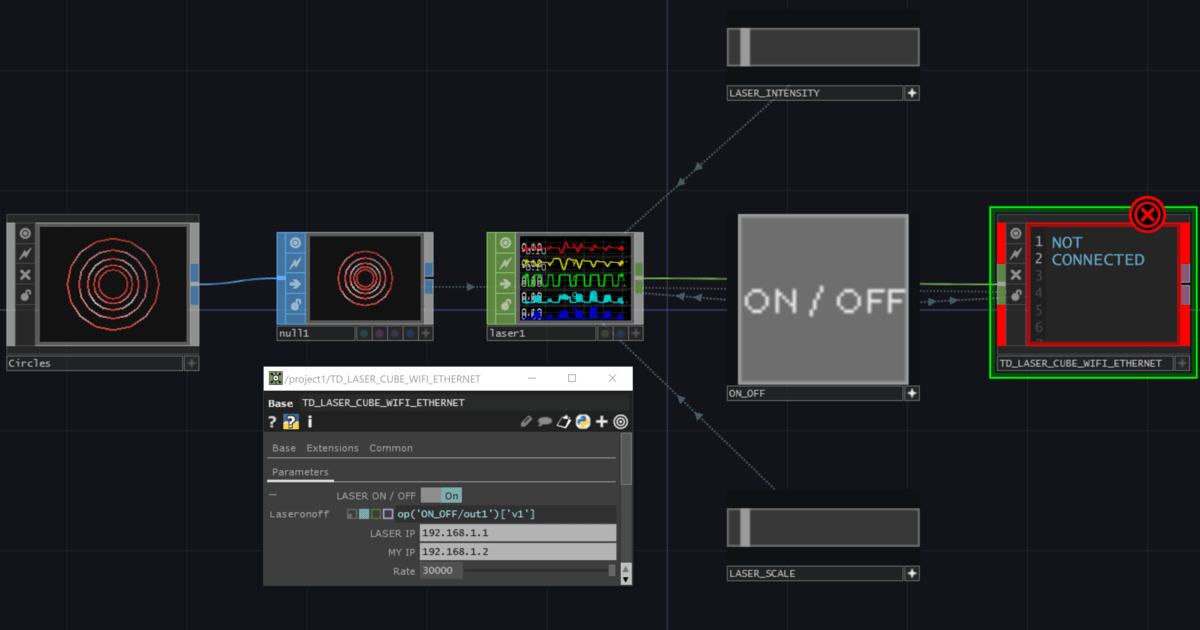Collapse the Laseronoff parameter with the minus control
Viewport: 1200px width, 630px height.
pyautogui.click(x=271, y=494)
